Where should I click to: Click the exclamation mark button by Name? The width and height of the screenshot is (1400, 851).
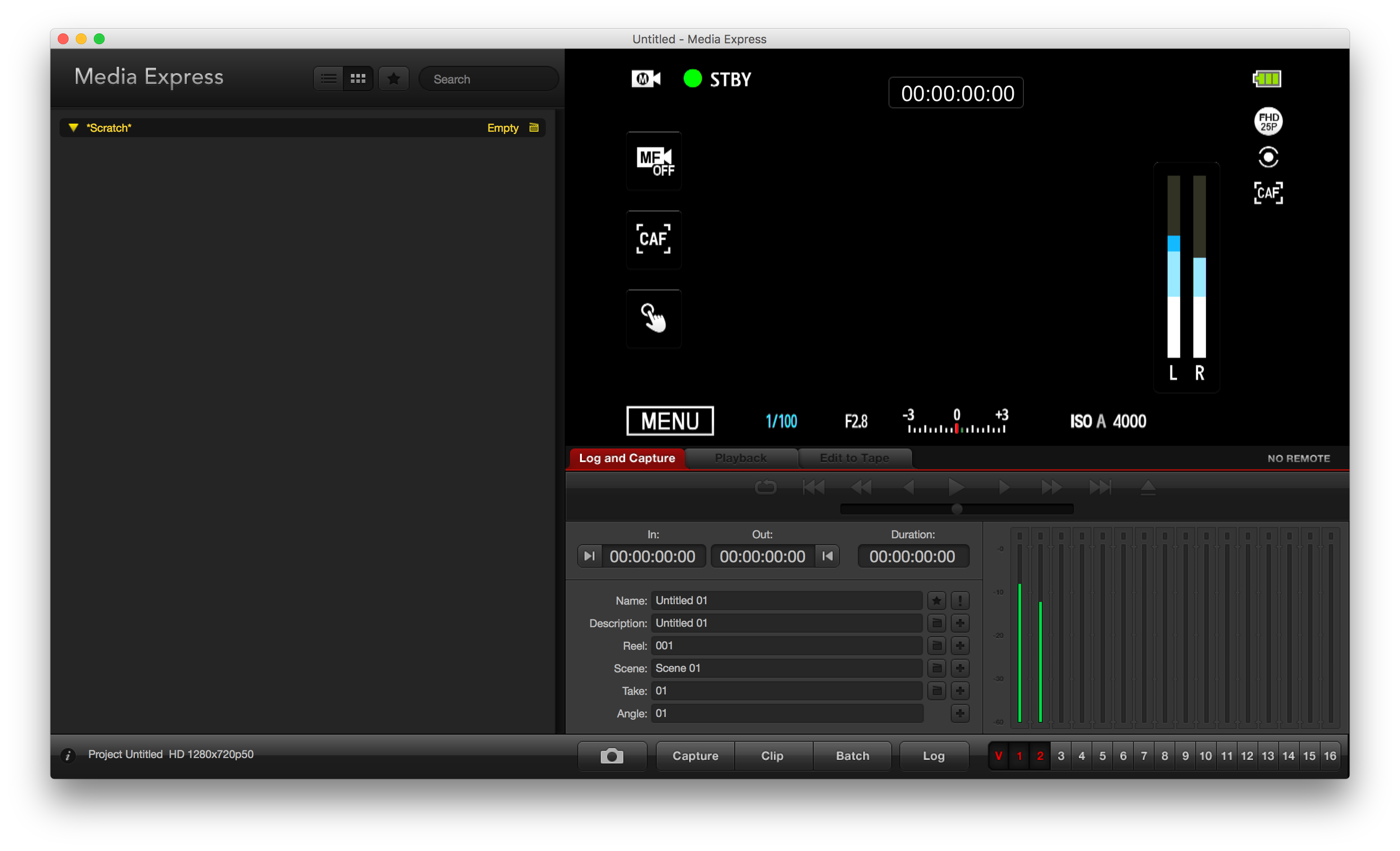[x=960, y=600]
